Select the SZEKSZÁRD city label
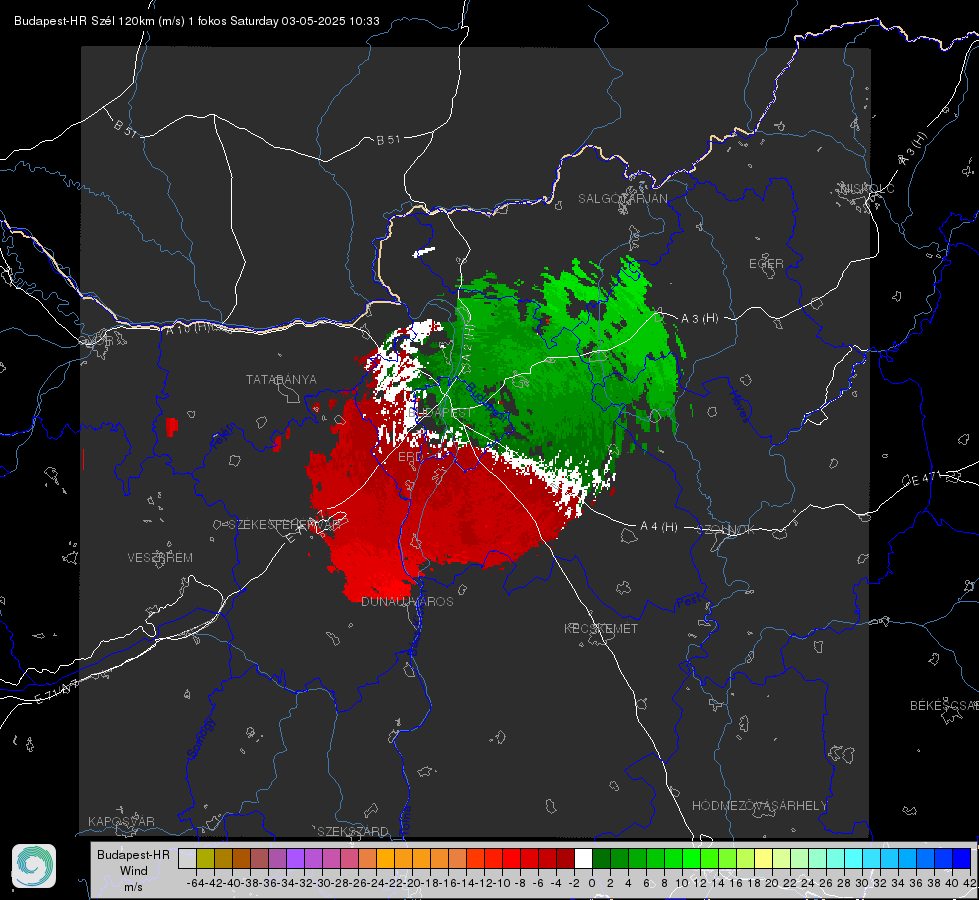The image size is (979, 900). [353, 831]
